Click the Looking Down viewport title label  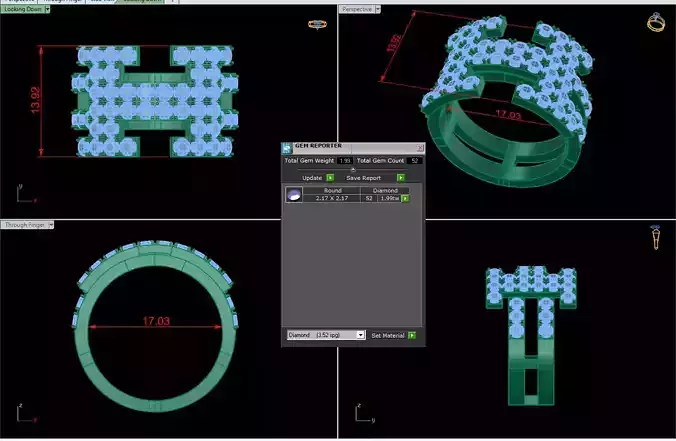23,9
